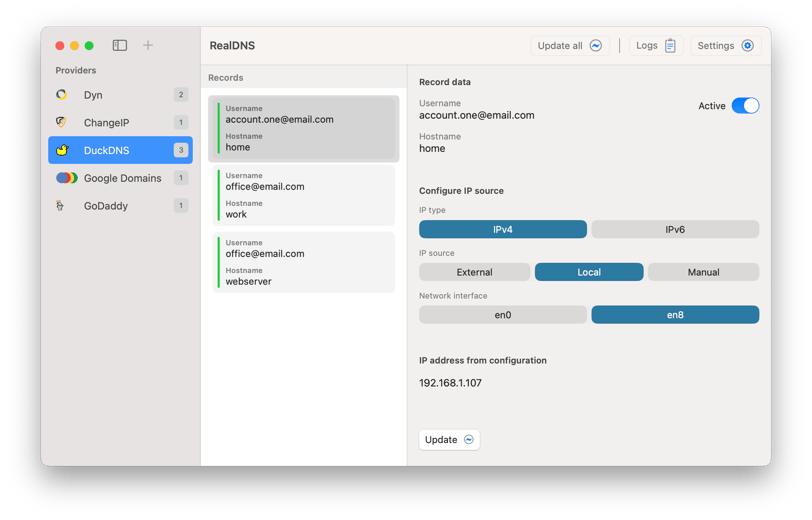This screenshot has height=520, width=812.
Task: Click the RealDNS window title
Action: [x=232, y=46]
